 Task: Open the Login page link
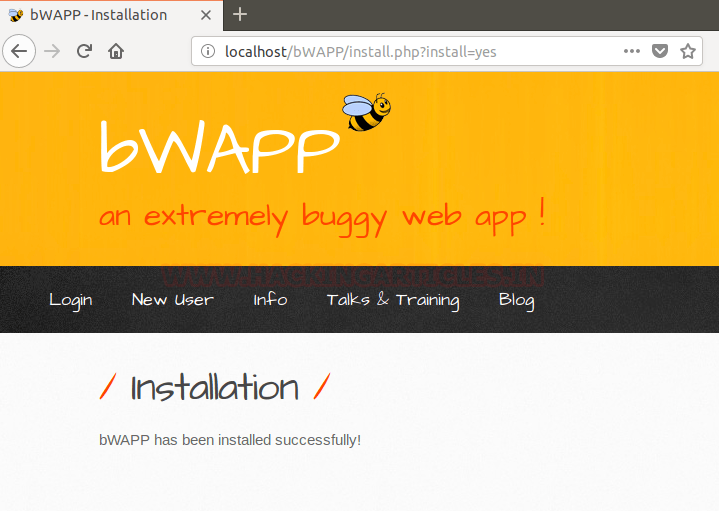point(71,300)
